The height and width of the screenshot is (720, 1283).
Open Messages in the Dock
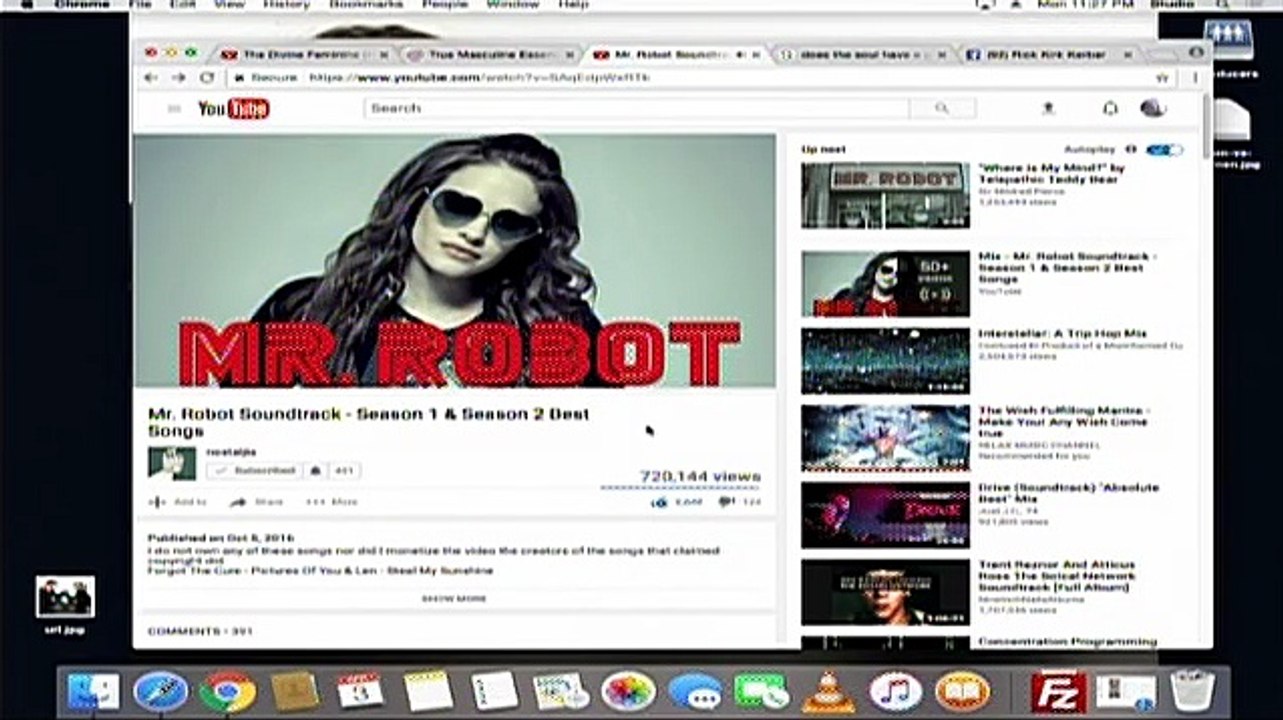[695, 691]
